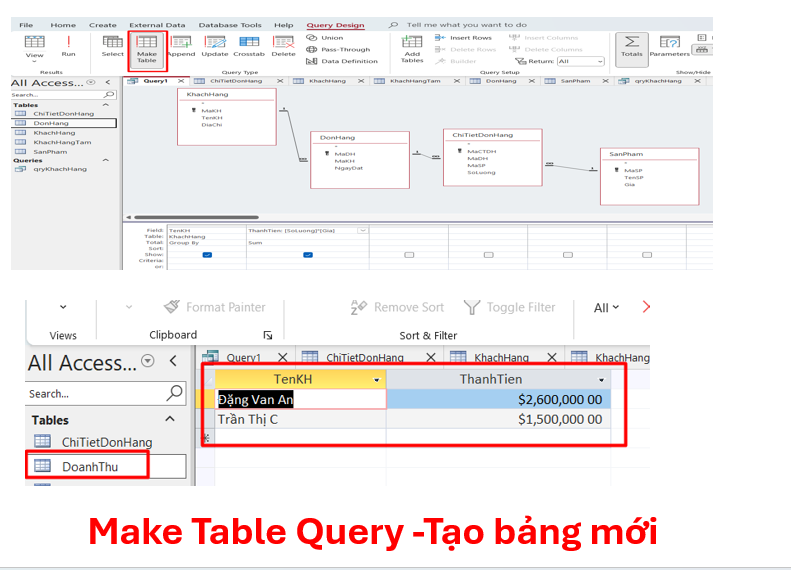Click Delete Columns in Query Setup

(546, 49)
